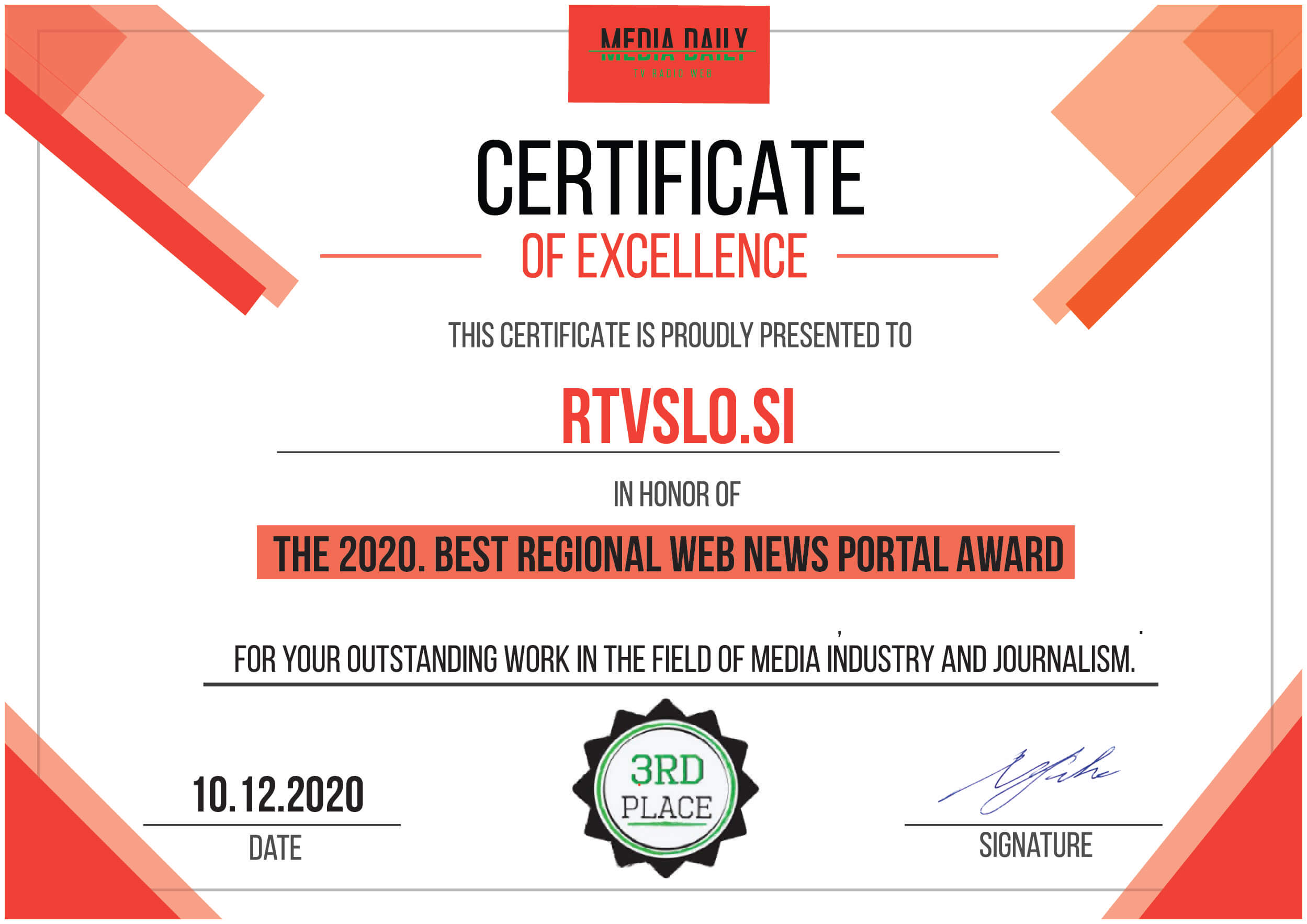
Task: Click the date value 10.12.2020
Action: 278,795
